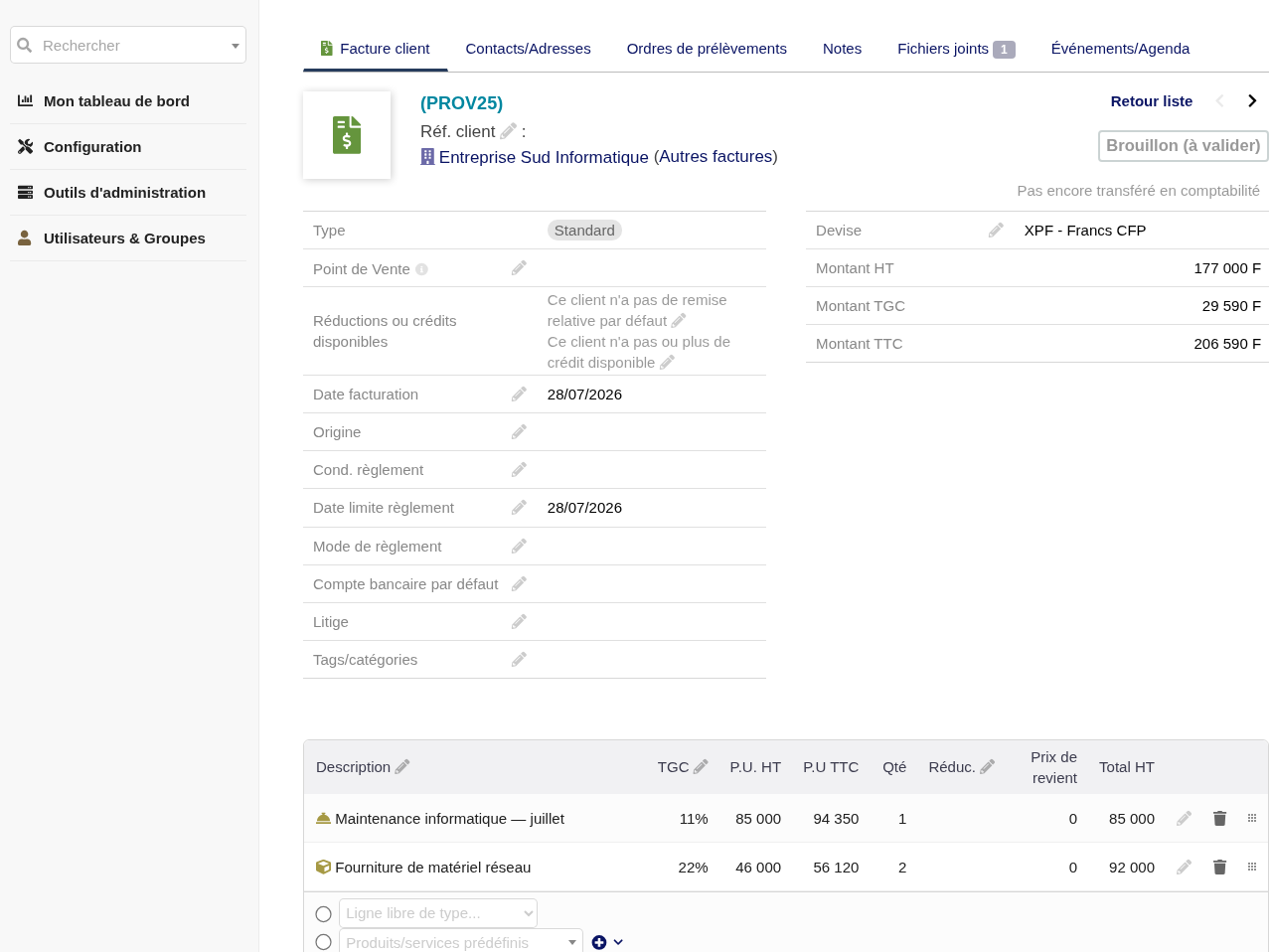Open Entreprise Sud Informatique company link

pos(544,157)
